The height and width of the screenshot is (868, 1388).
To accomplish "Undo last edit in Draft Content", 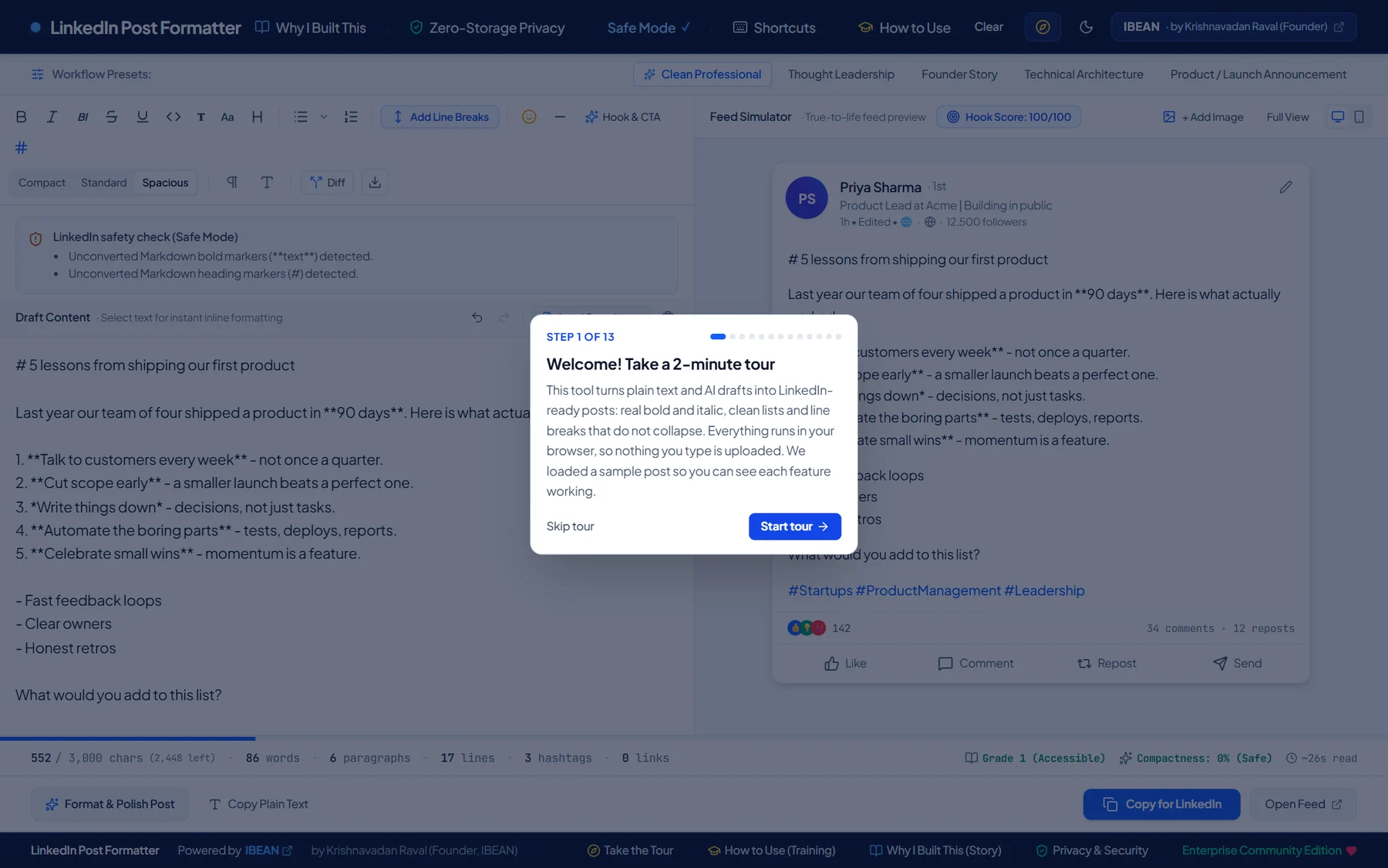I will 477,318.
